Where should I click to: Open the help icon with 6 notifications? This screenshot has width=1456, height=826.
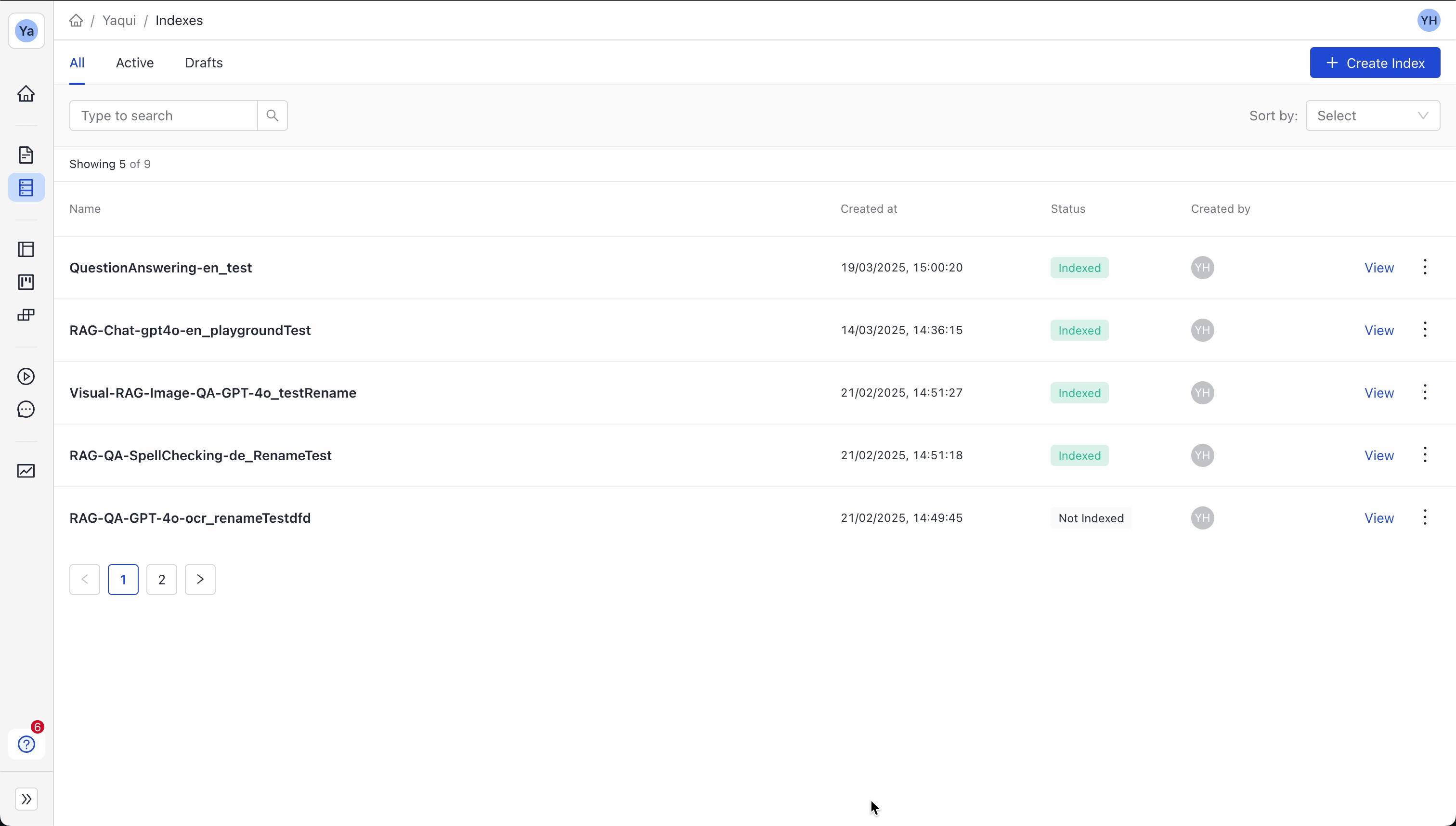pos(26,744)
